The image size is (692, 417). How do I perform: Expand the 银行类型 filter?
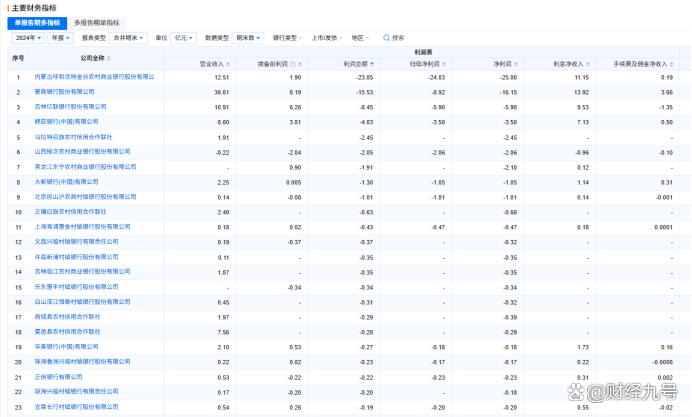[x=287, y=38]
